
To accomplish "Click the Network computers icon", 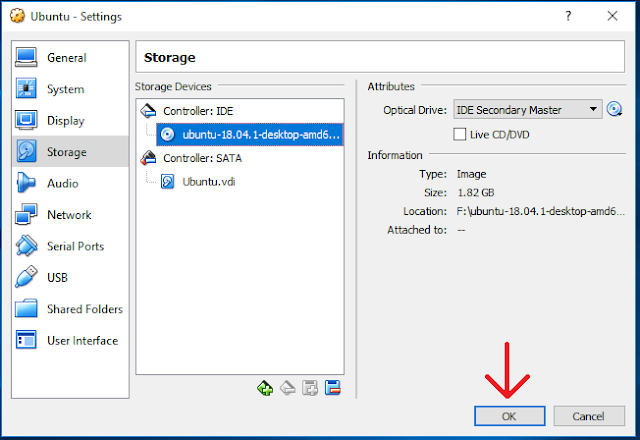I will coord(26,214).
